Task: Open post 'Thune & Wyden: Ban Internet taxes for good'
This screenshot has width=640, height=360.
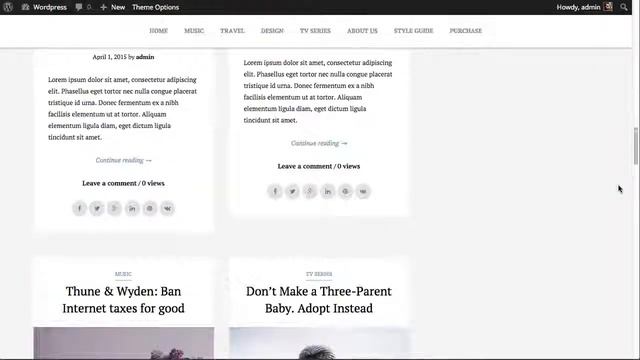Action: [123, 300]
